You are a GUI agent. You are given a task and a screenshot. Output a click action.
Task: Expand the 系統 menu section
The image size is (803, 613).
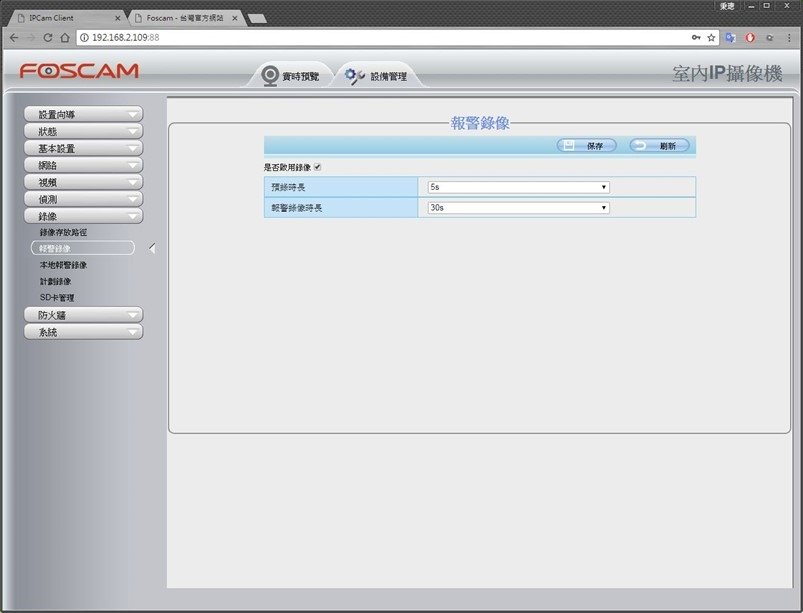[x=83, y=332]
